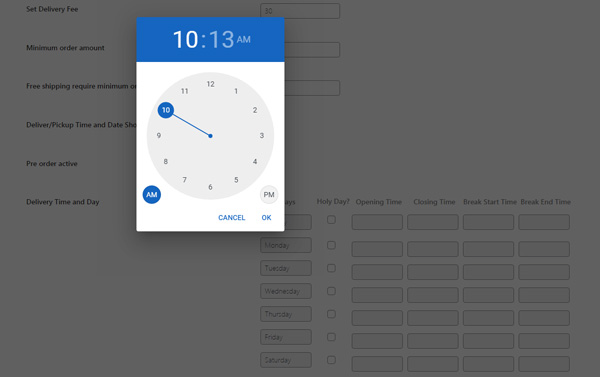Click the minutes 13 in header
Screen dimensions: 600x377
click(x=222, y=39)
